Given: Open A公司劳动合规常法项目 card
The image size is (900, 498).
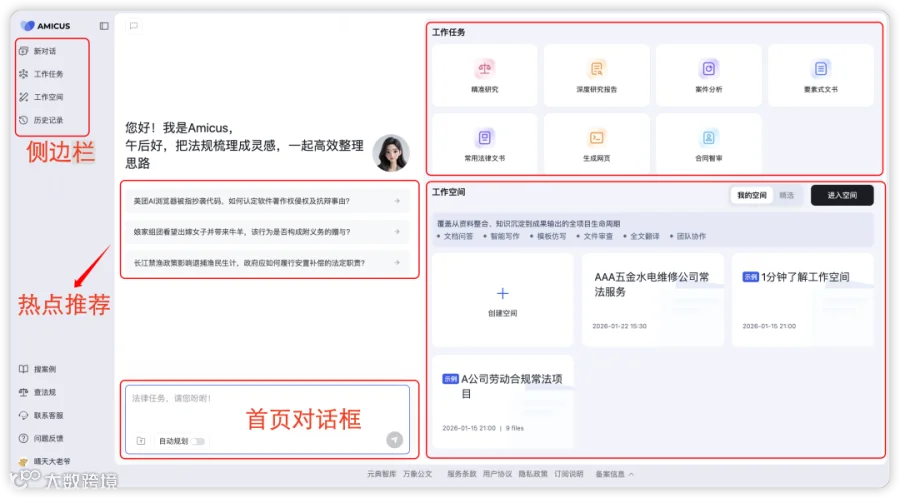Looking at the screenshot, I should (503, 402).
